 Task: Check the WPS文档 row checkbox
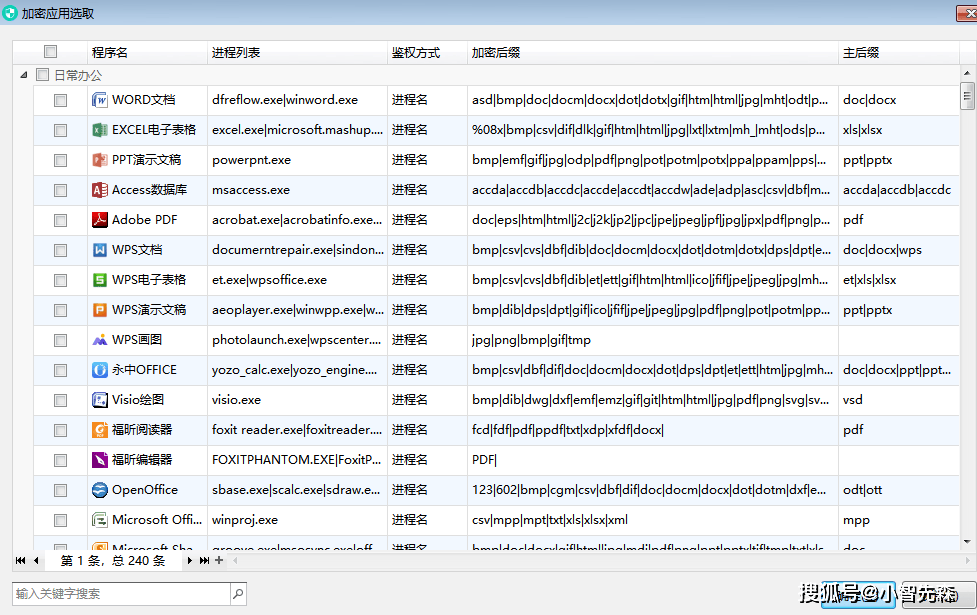click(61, 250)
